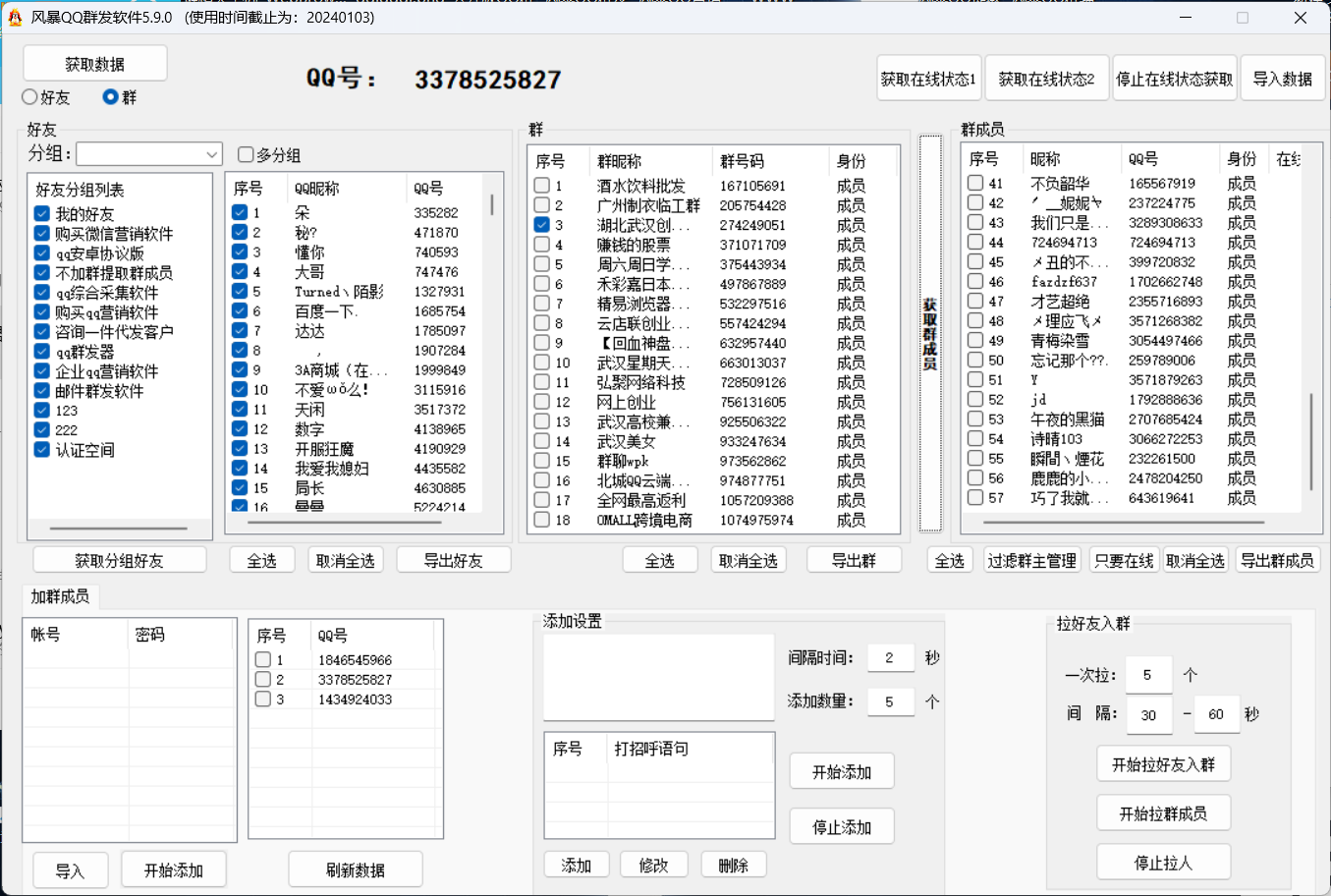Click the 获取数据 button
1331x896 pixels.
click(95, 64)
